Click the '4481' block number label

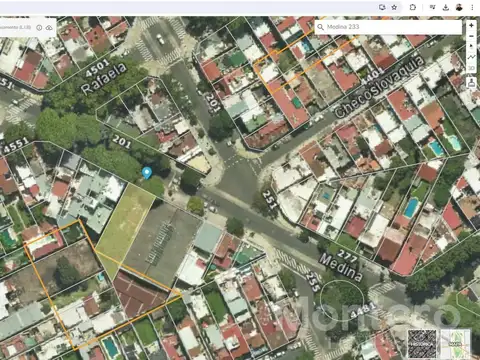tap(363, 310)
